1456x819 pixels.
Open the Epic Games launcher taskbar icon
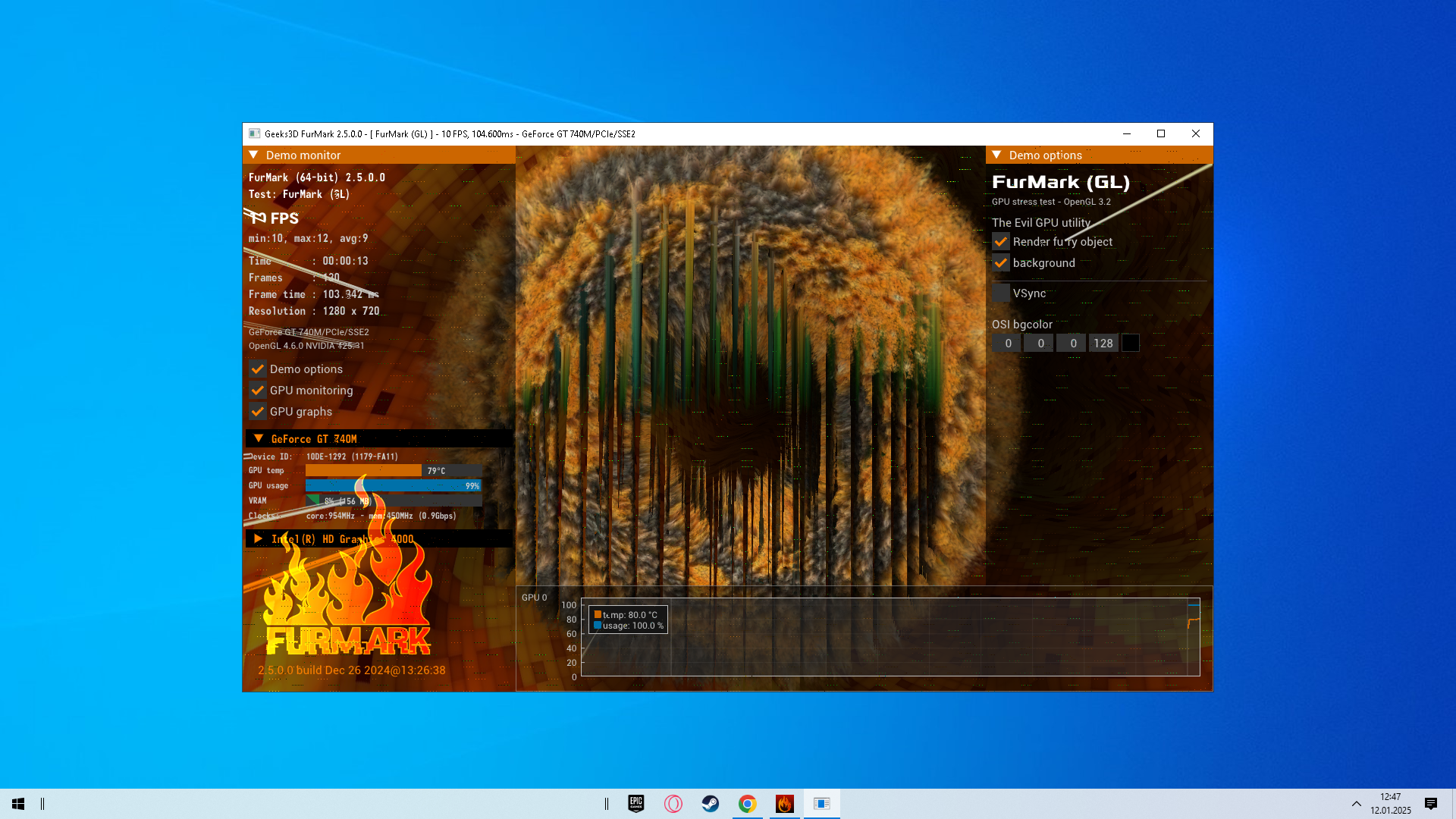(635, 803)
